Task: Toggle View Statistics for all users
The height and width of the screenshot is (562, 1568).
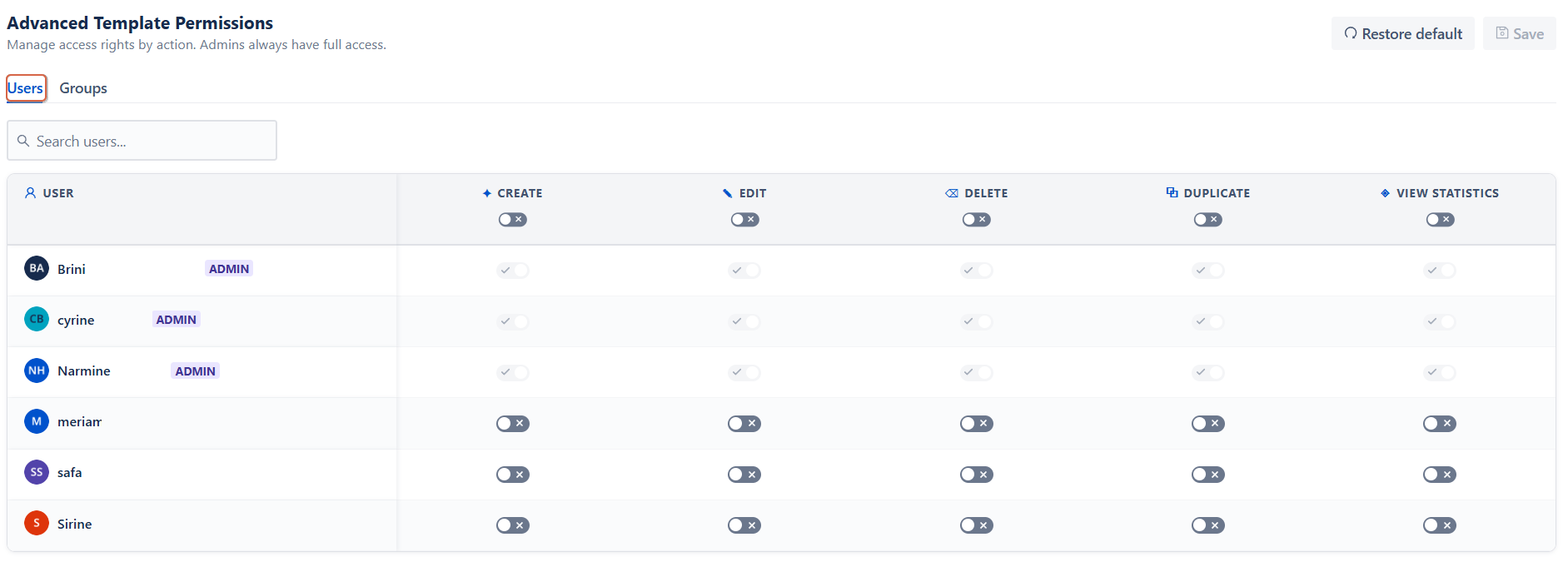Action: pos(1441,220)
